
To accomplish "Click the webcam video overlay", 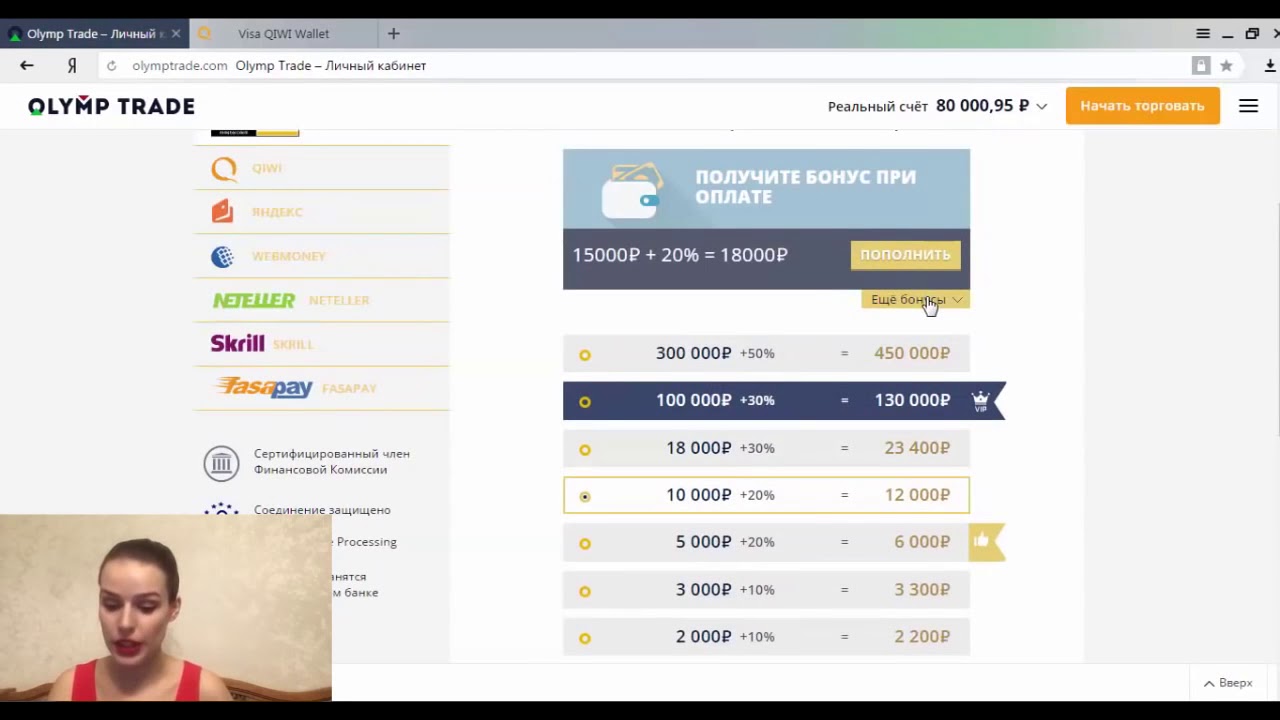I will tap(165, 608).
